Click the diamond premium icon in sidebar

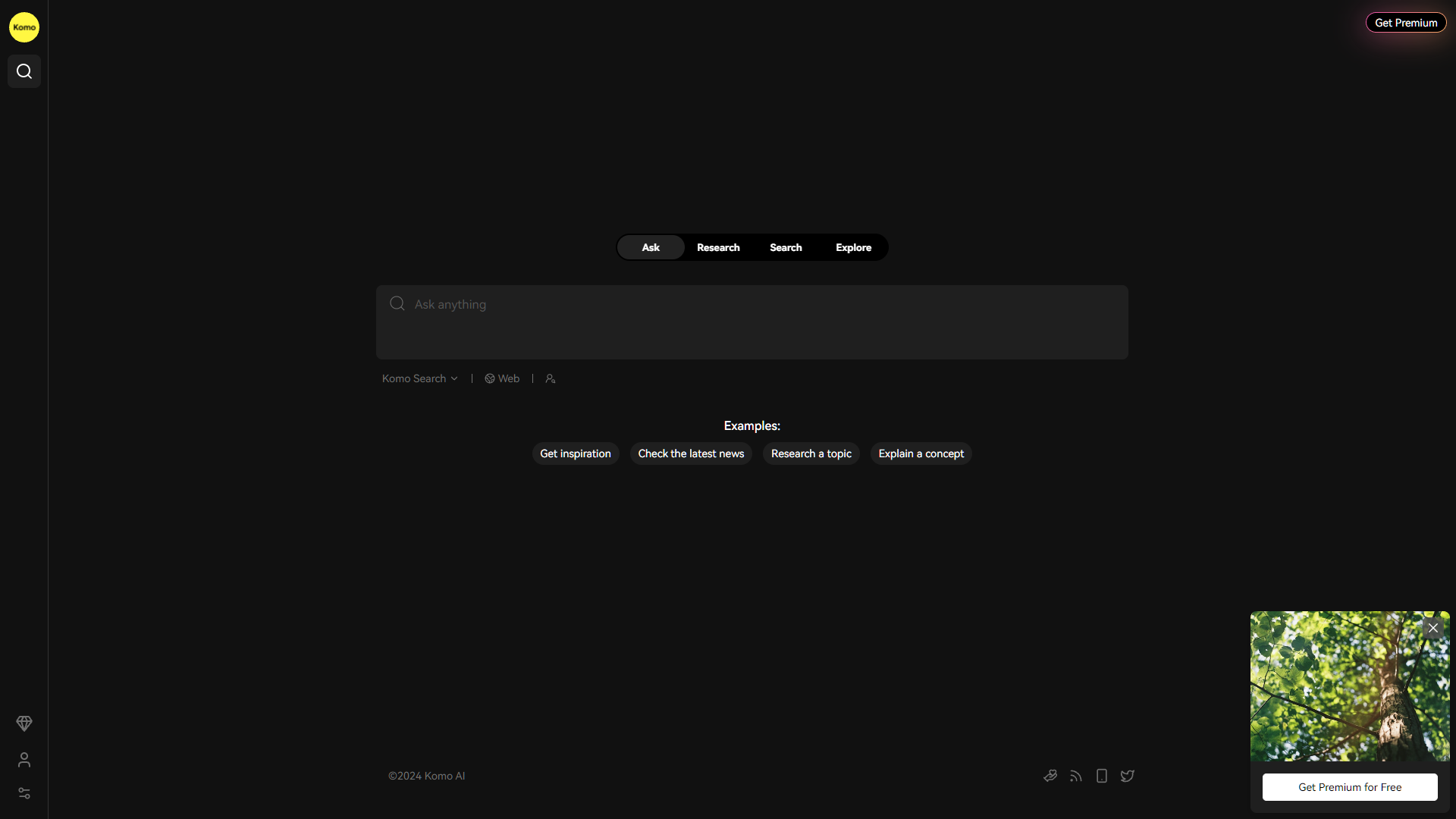pos(24,723)
